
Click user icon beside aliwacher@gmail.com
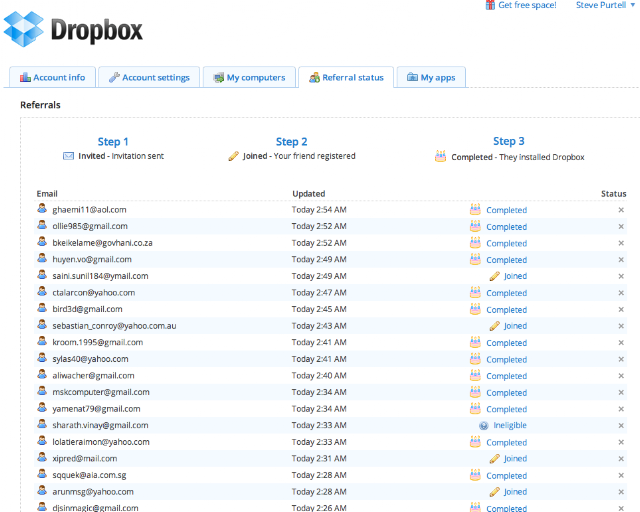pyautogui.click(x=42, y=374)
